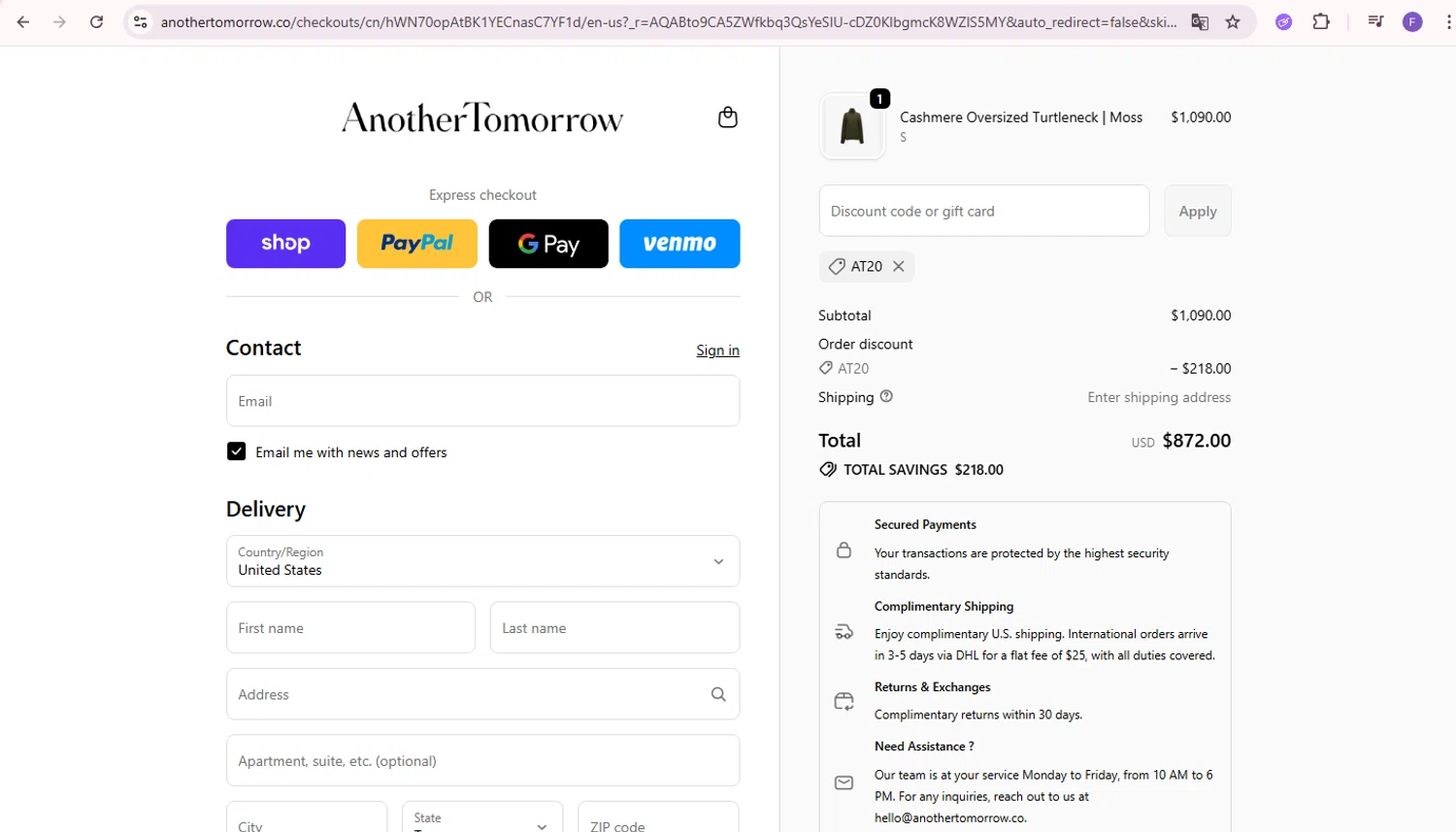Pay with Google Pay button

click(x=548, y=244)
